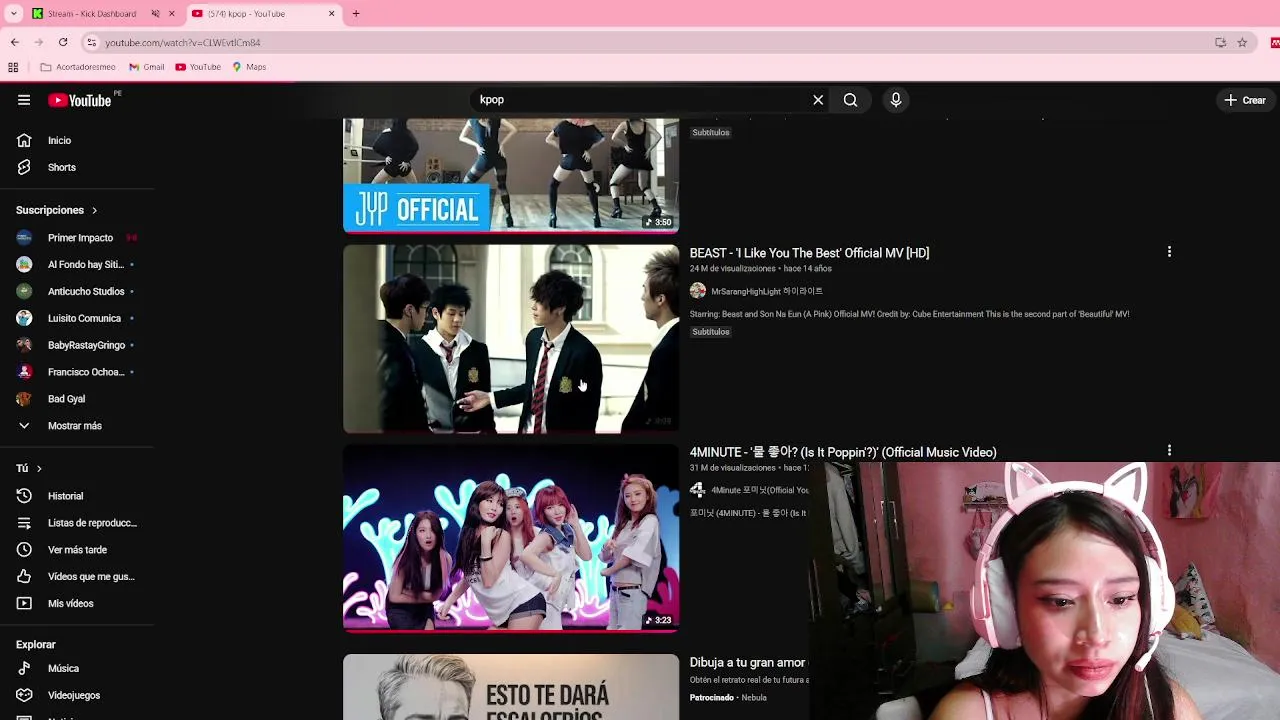The height and width of the screenshot is (720, 1280).
Task: Click the address bar URL
Action: 183,43
